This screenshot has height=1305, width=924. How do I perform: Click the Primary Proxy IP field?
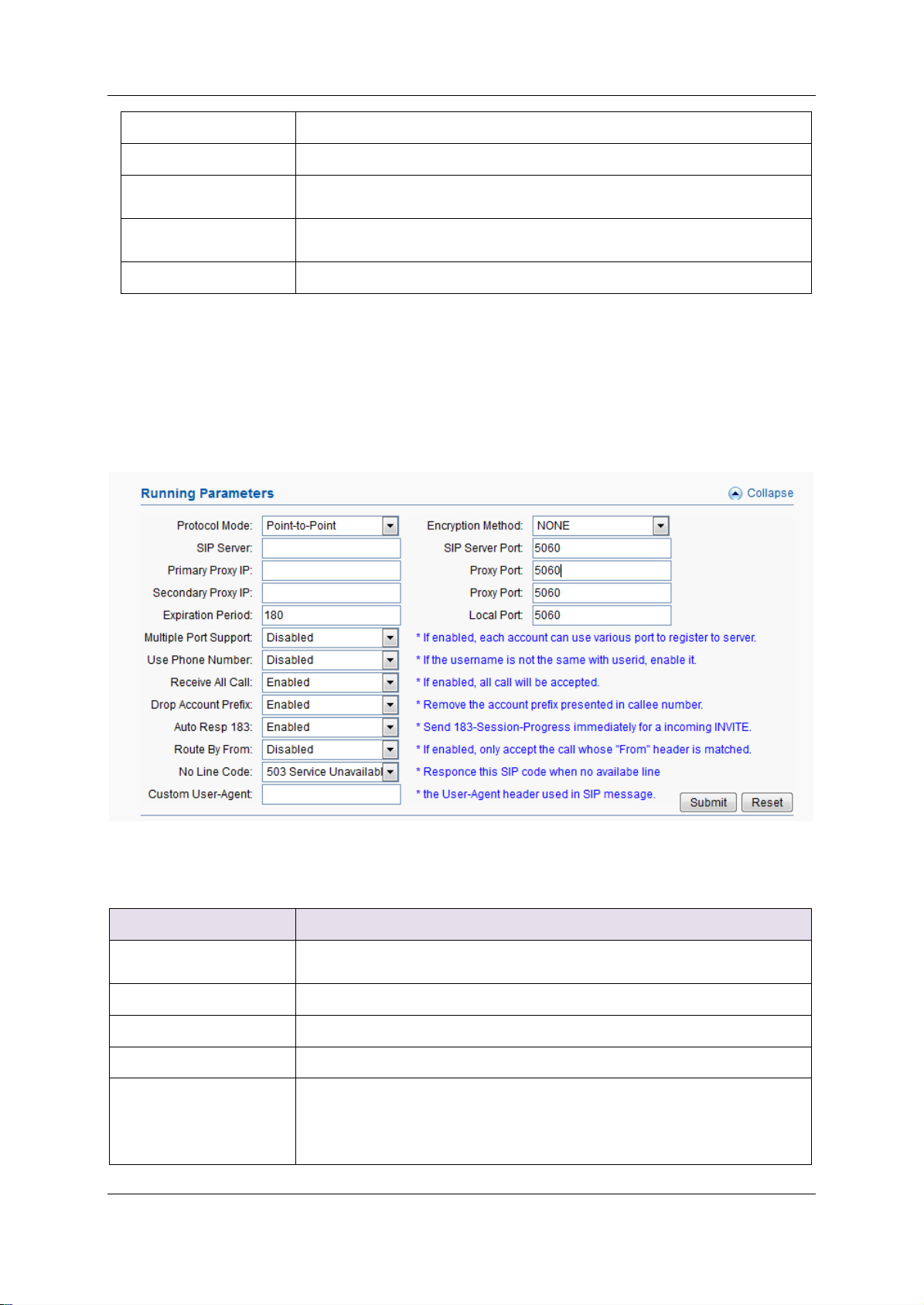click(x=331, y=571)
